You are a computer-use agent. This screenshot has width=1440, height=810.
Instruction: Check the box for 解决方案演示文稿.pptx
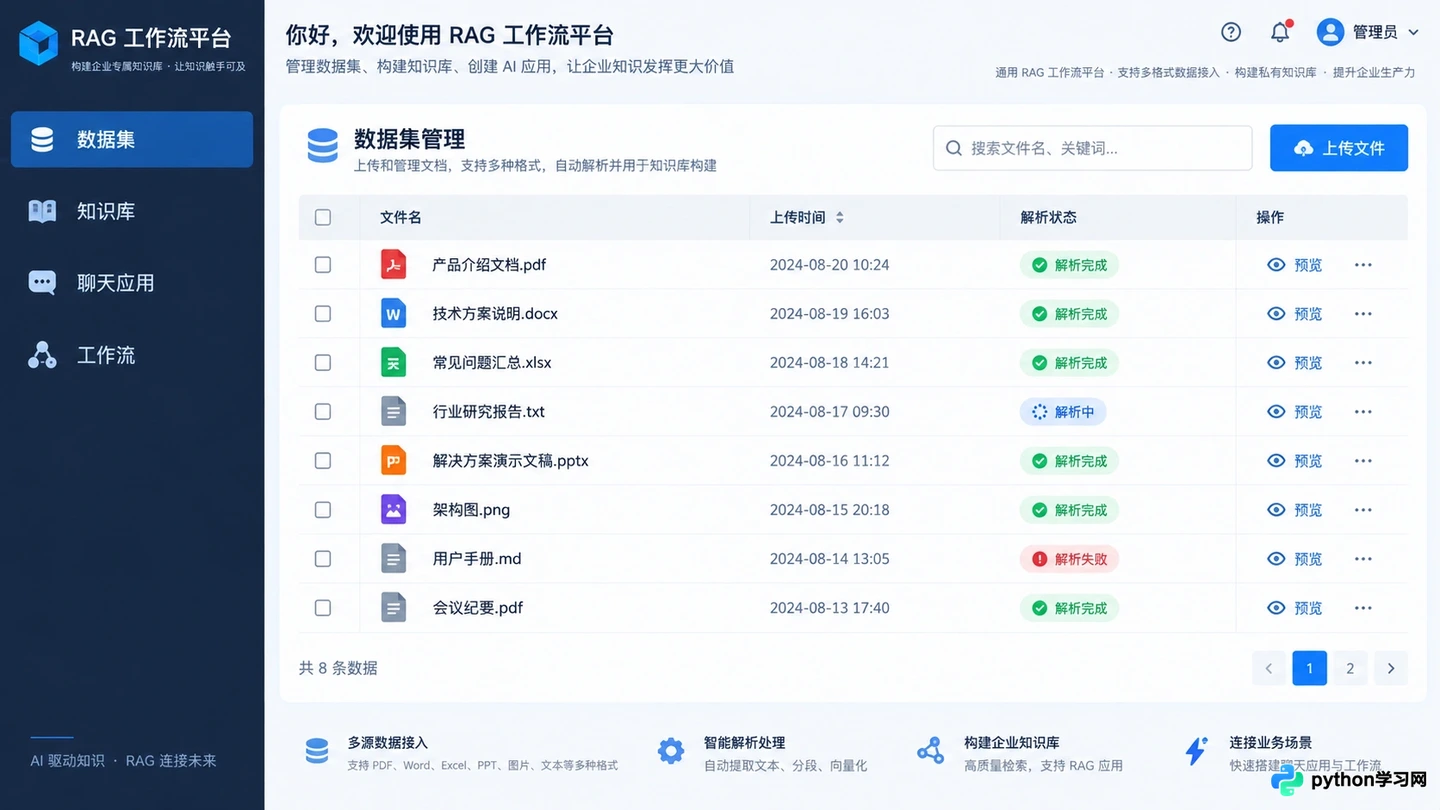click(323, 461)
